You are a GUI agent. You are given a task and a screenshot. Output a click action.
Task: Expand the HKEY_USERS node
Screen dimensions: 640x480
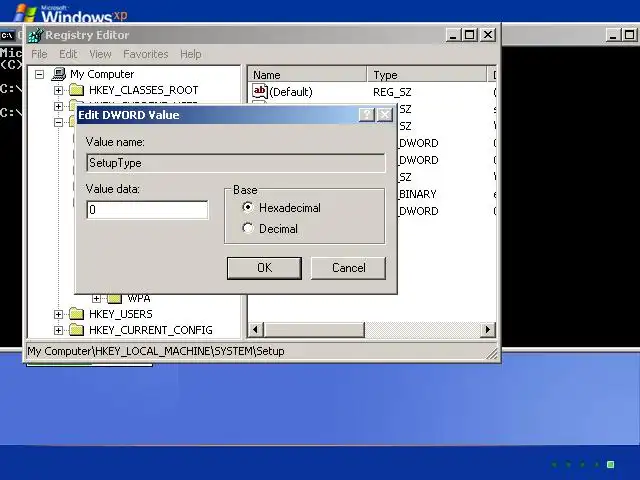point(58,314)
